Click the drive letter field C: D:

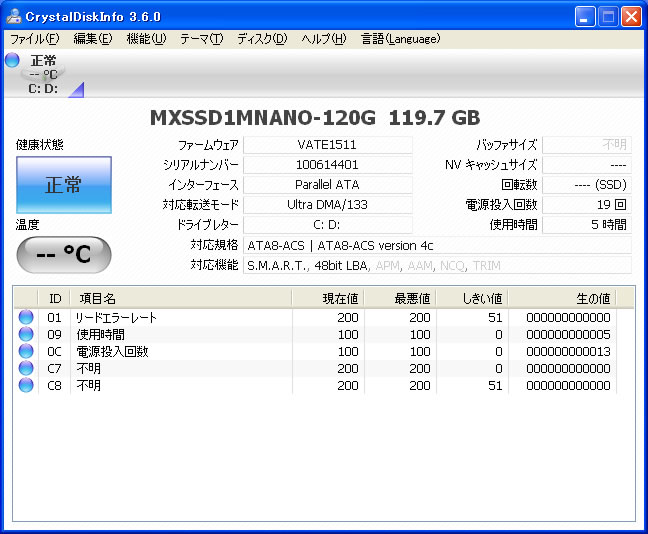point(328,225)
